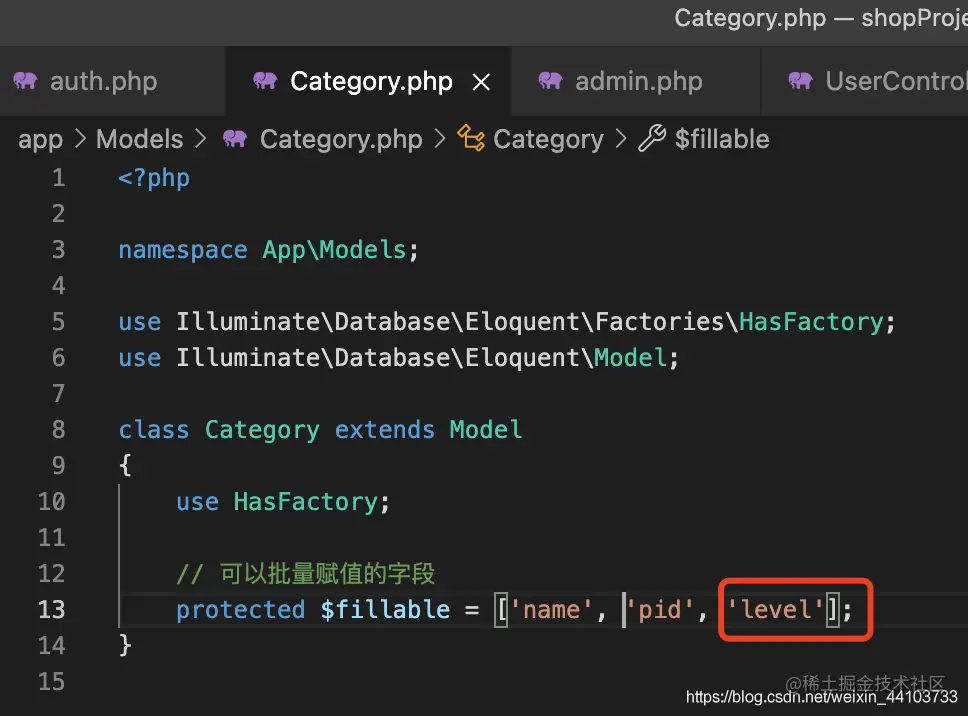Click the HasFactory import on line 5

(811, 322)
